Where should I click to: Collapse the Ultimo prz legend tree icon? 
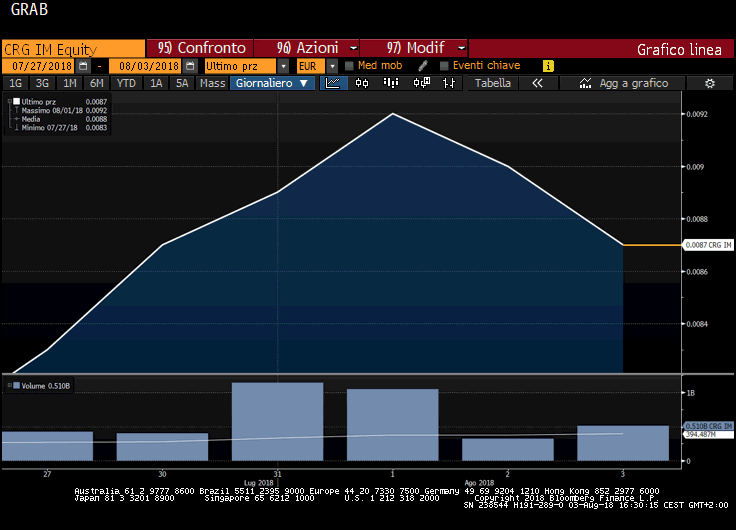9,101
